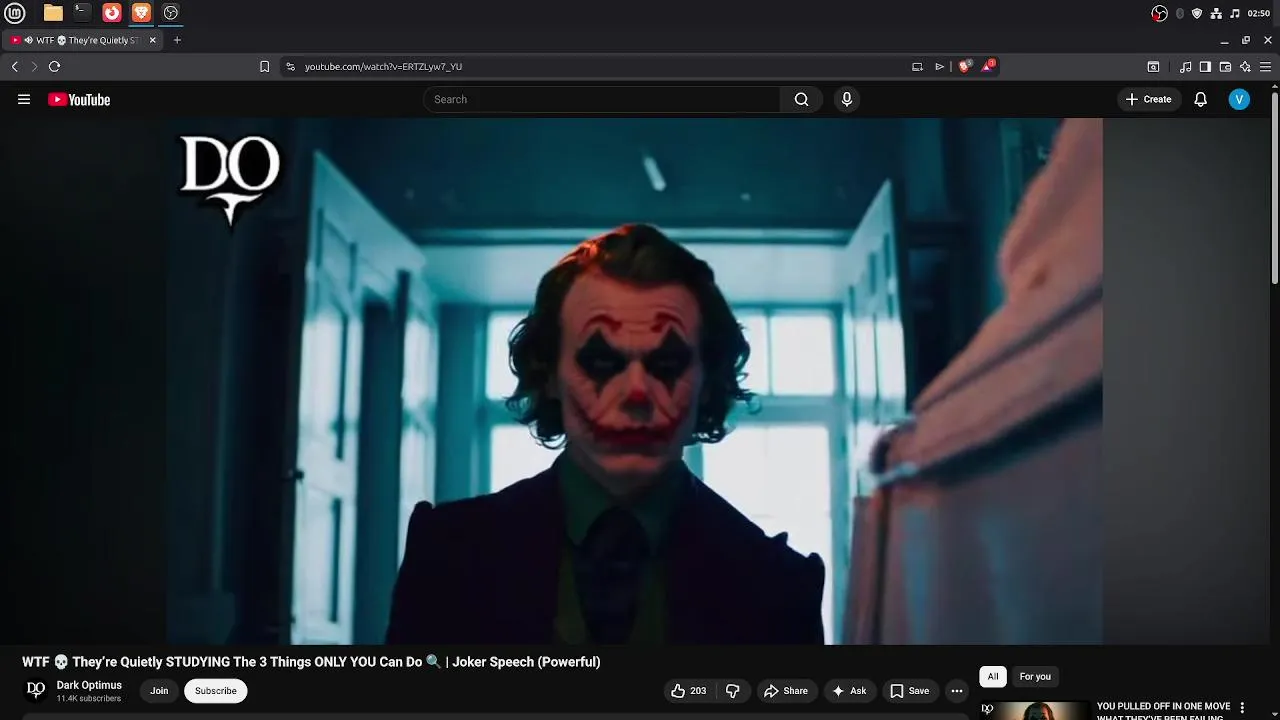The height and width of the screenshot is (720, 1280).
Task: Dislike this video
Action: [x=733, y=691]
